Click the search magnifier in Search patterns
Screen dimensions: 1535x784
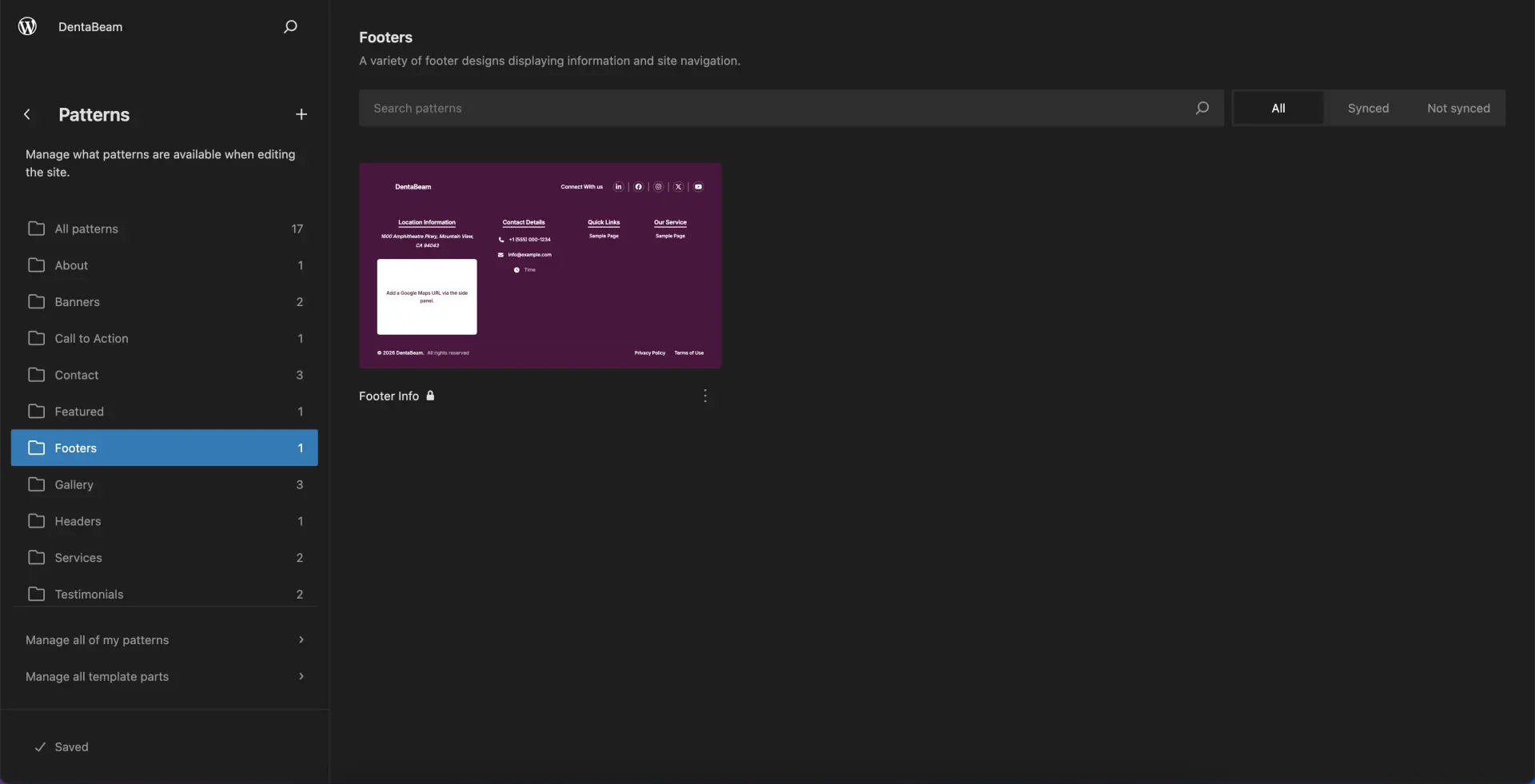point(1202,108)
